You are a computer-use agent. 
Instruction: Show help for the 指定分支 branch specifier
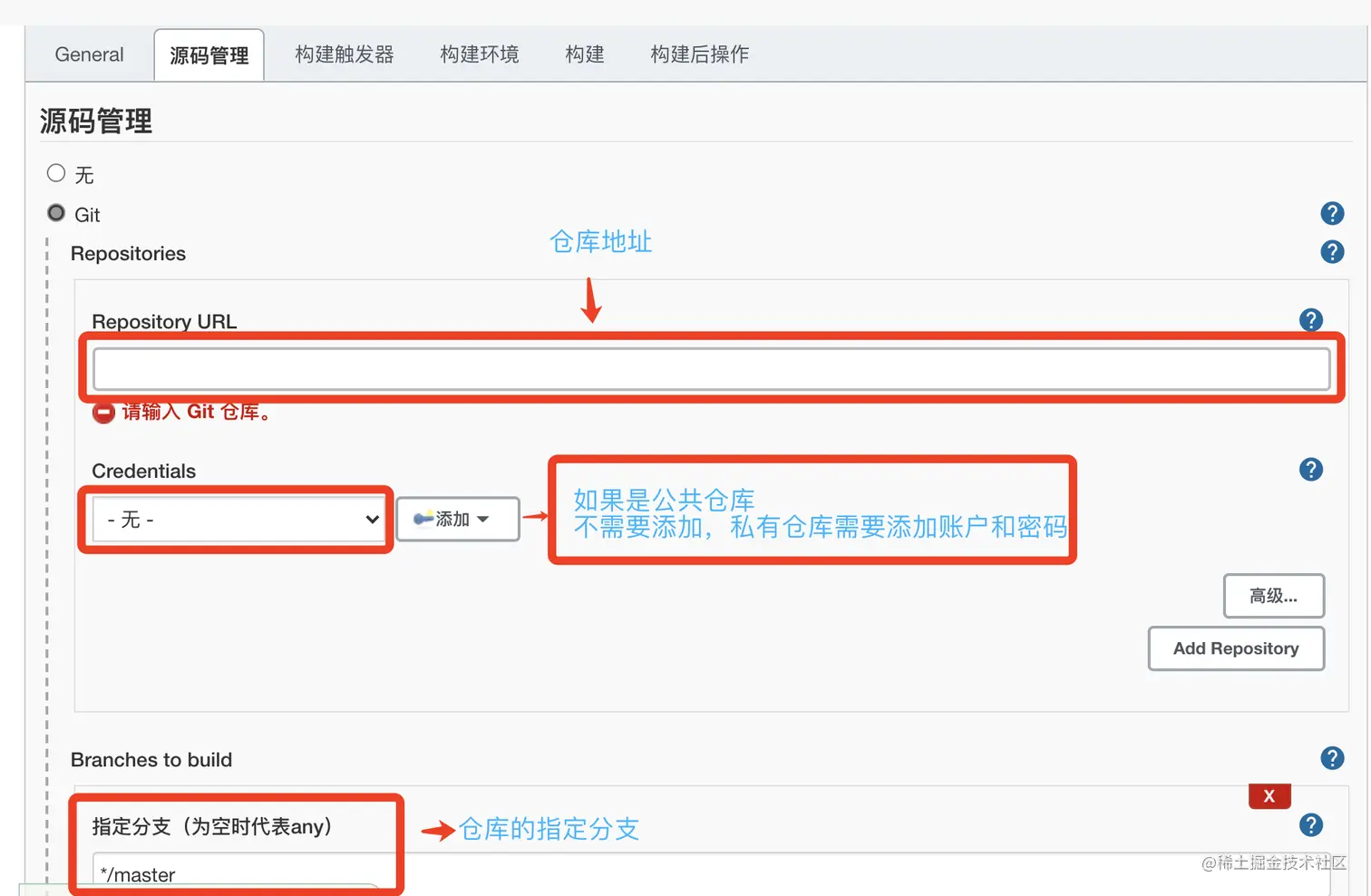click(x=1311, y=824)
